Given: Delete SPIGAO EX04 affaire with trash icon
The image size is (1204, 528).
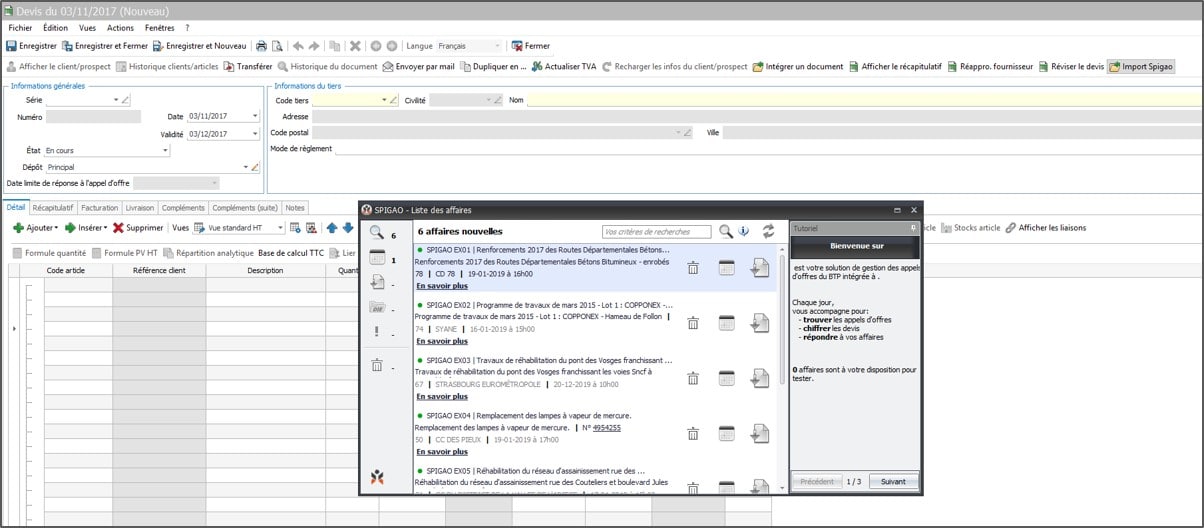Looking at the screenshot, I should pos(693,433).
